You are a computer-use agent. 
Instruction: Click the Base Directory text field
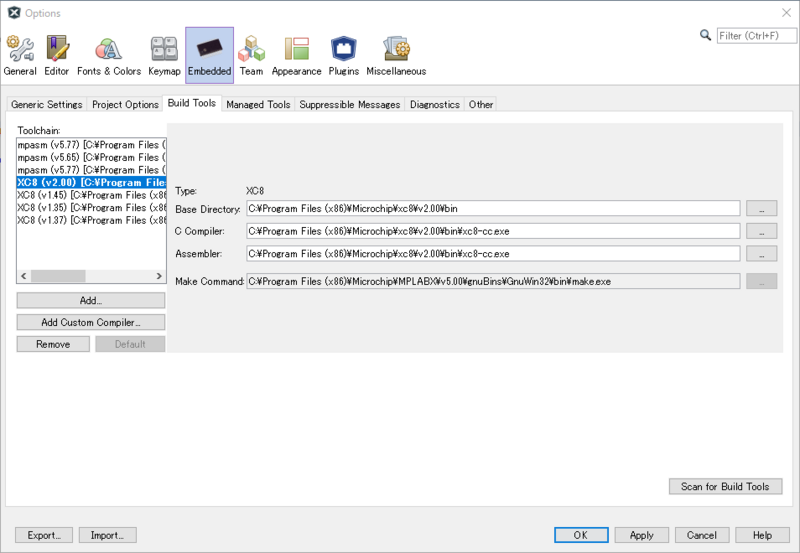pos(493,209)
